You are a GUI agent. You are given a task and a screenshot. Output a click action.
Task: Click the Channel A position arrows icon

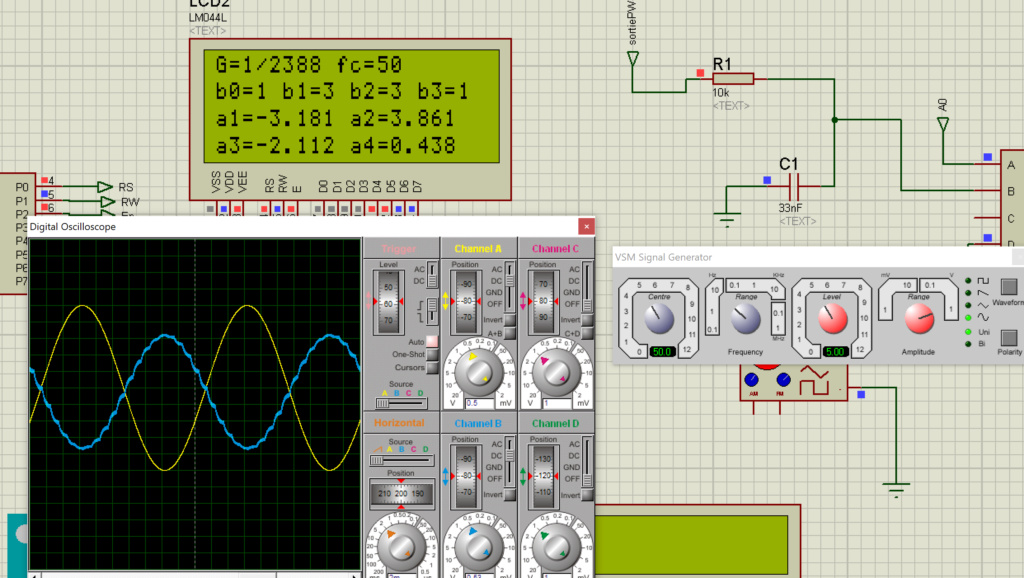446,301
